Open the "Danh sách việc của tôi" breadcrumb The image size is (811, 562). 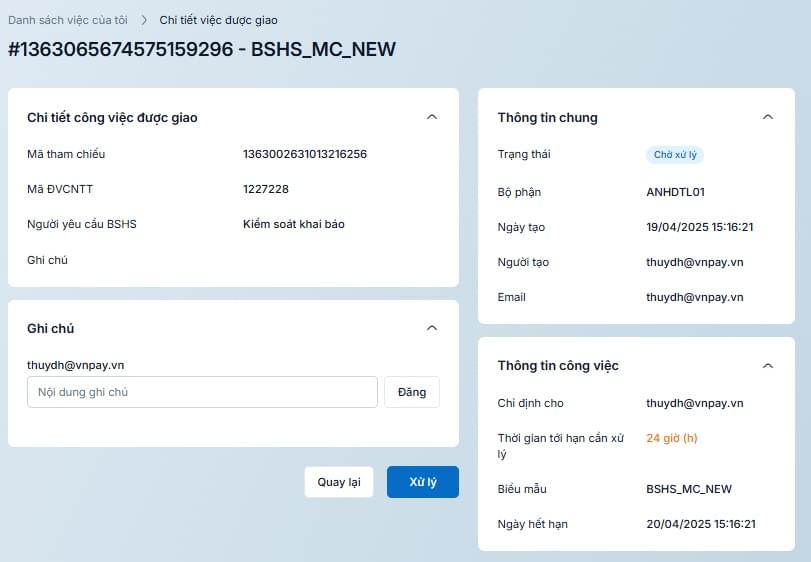pyautogui.click(x=67, y=20)
